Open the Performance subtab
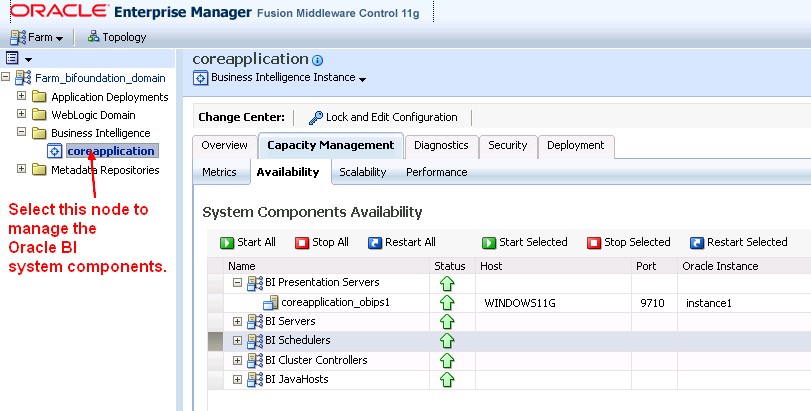 coord(437,172)
